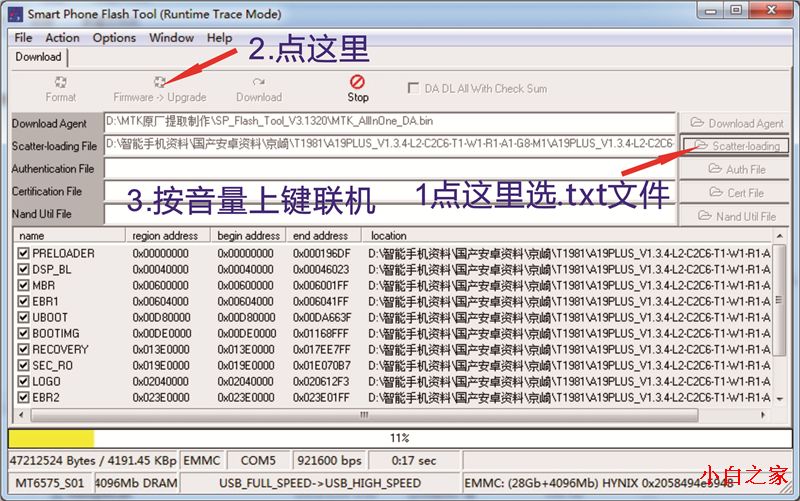Screen dimensions: 800x501
Task: Click the EMMC HYNIX info status entry
Action: [x=627, y=483]
